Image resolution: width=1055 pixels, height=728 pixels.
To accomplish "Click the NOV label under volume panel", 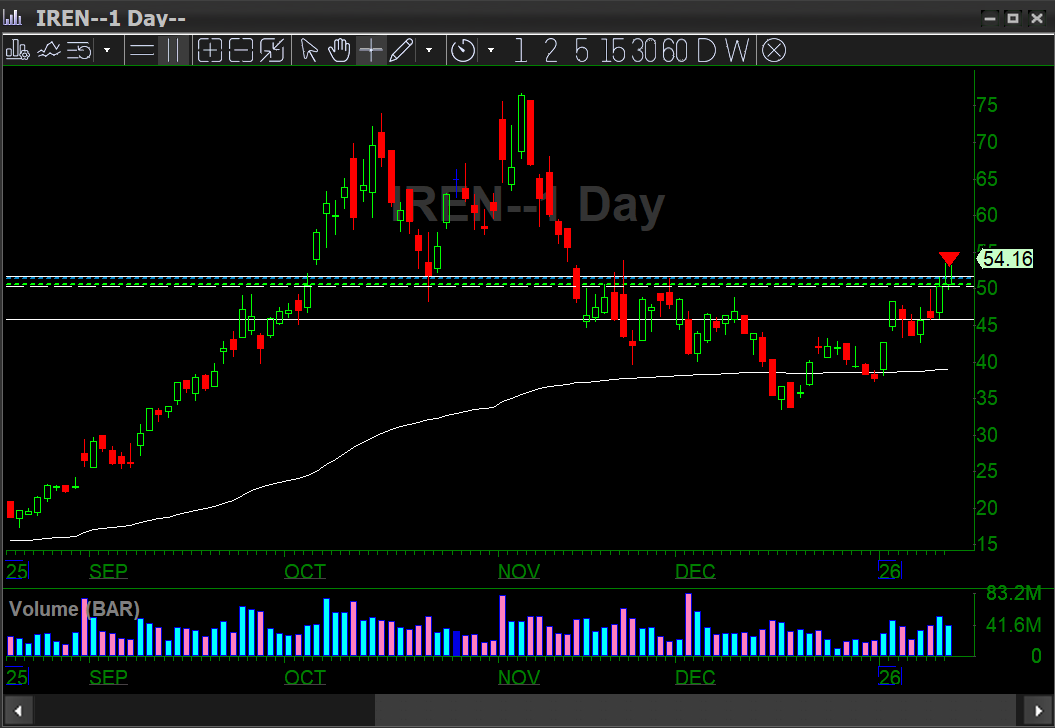I will (x=519, y=677).
